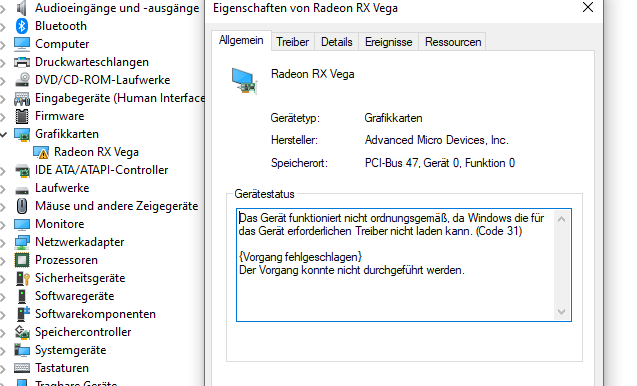Switch to the Allgemein tab
Screen dimensions: 637x386
(241, 40)
